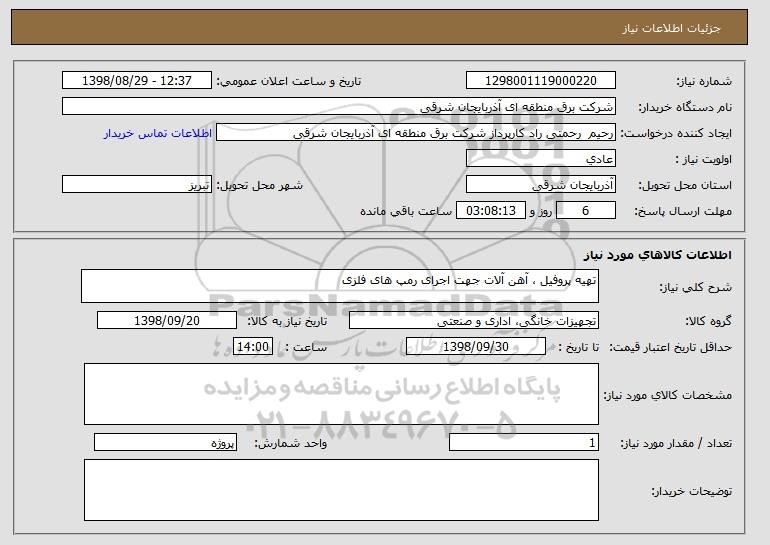The width and height of the screenshot is (770, 545).
Task: Click the label توضیحات خریدار
Action: [691, 491]
